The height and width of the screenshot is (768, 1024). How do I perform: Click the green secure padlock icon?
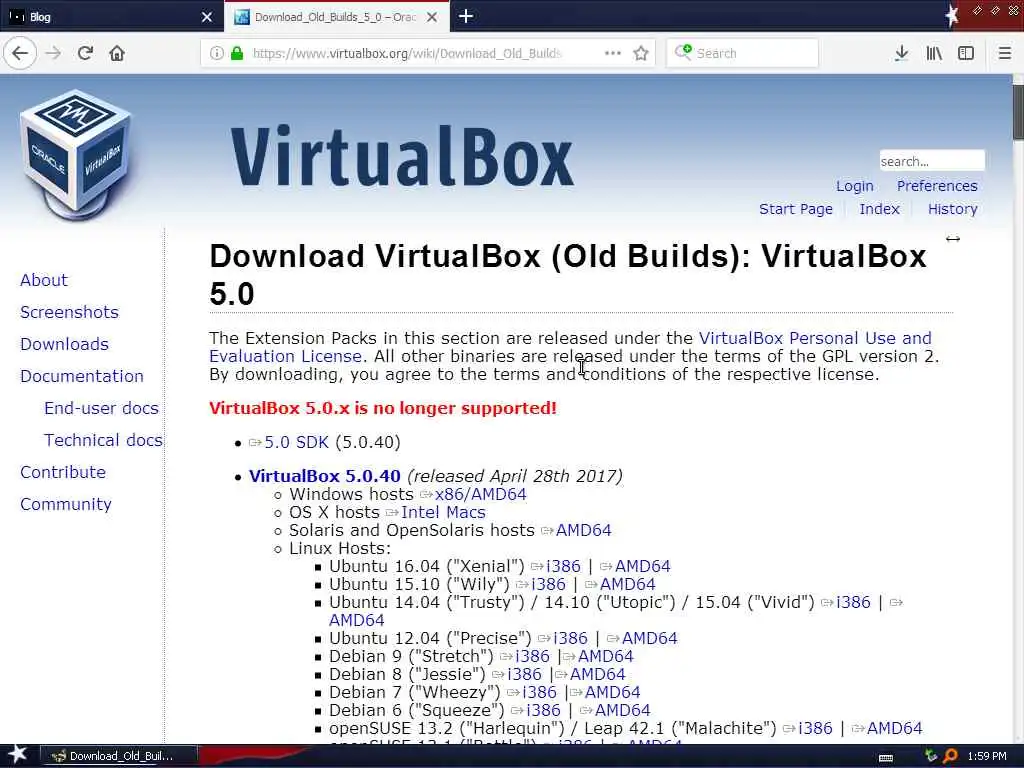tap(237, 53)
